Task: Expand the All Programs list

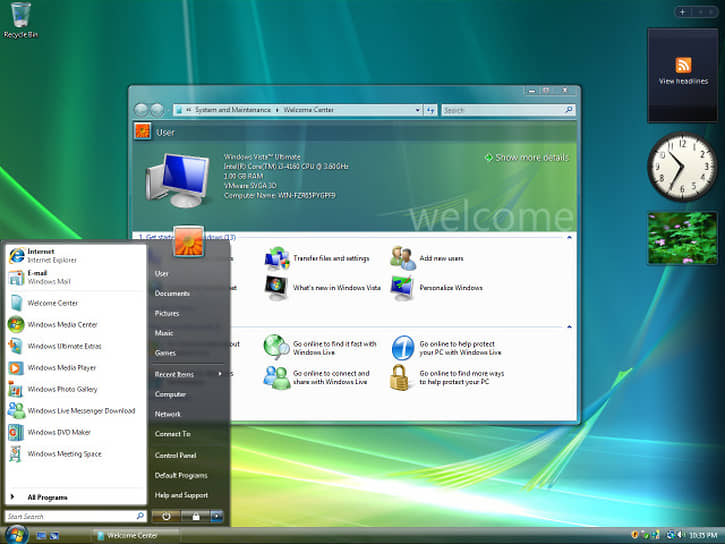Action: [47, 496]
